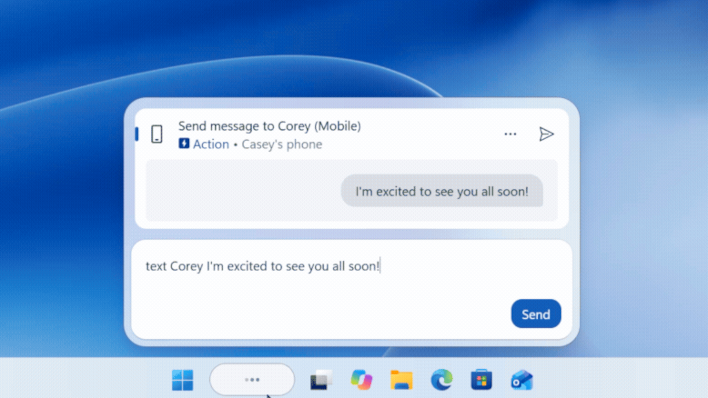This screenshot has height=398, width=708.
Task: Open Task View from taskbar
Action: pos(321,380)
